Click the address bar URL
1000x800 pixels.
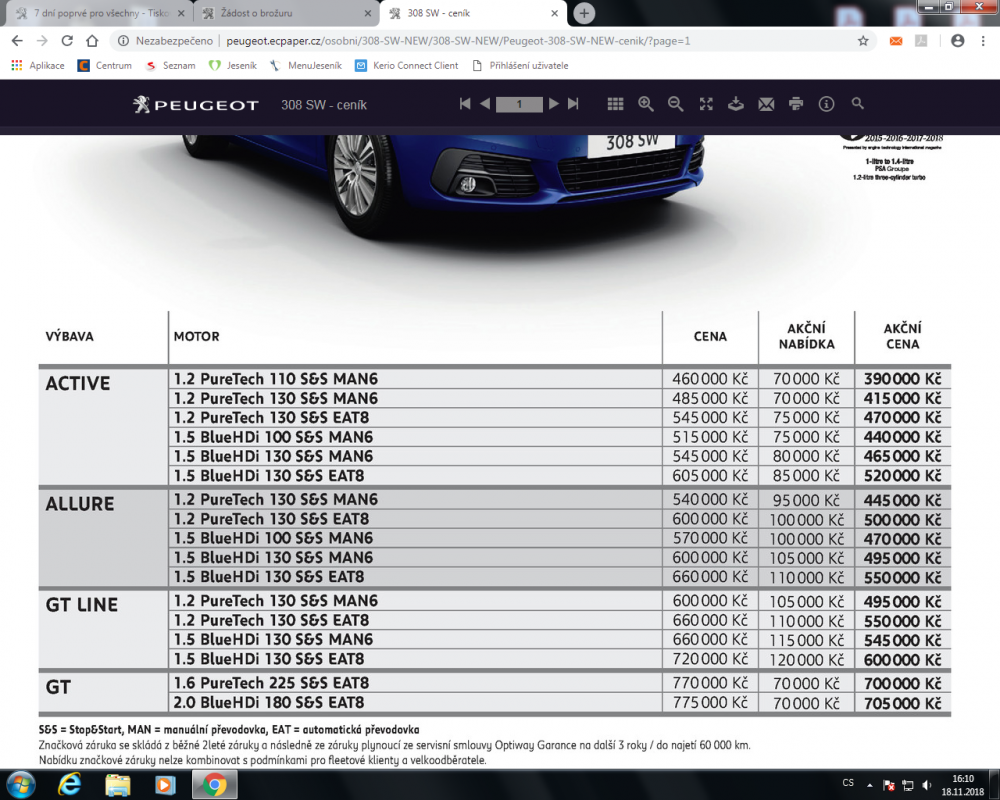[x=458, y=41]
